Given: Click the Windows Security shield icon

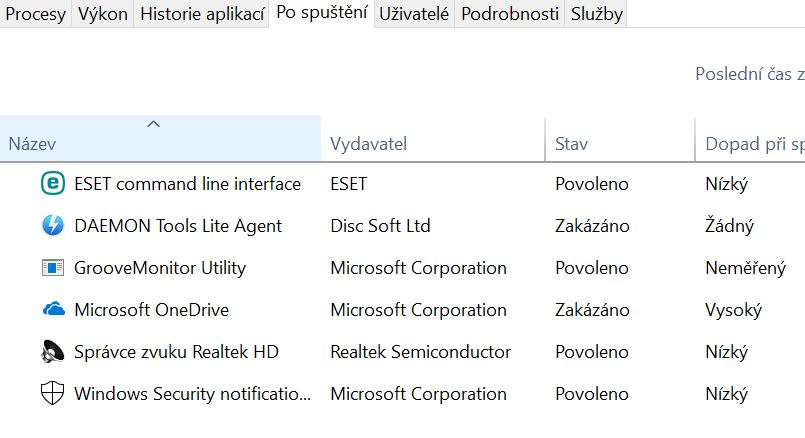Looking at the screenshot, I should [x=52, y=394].
